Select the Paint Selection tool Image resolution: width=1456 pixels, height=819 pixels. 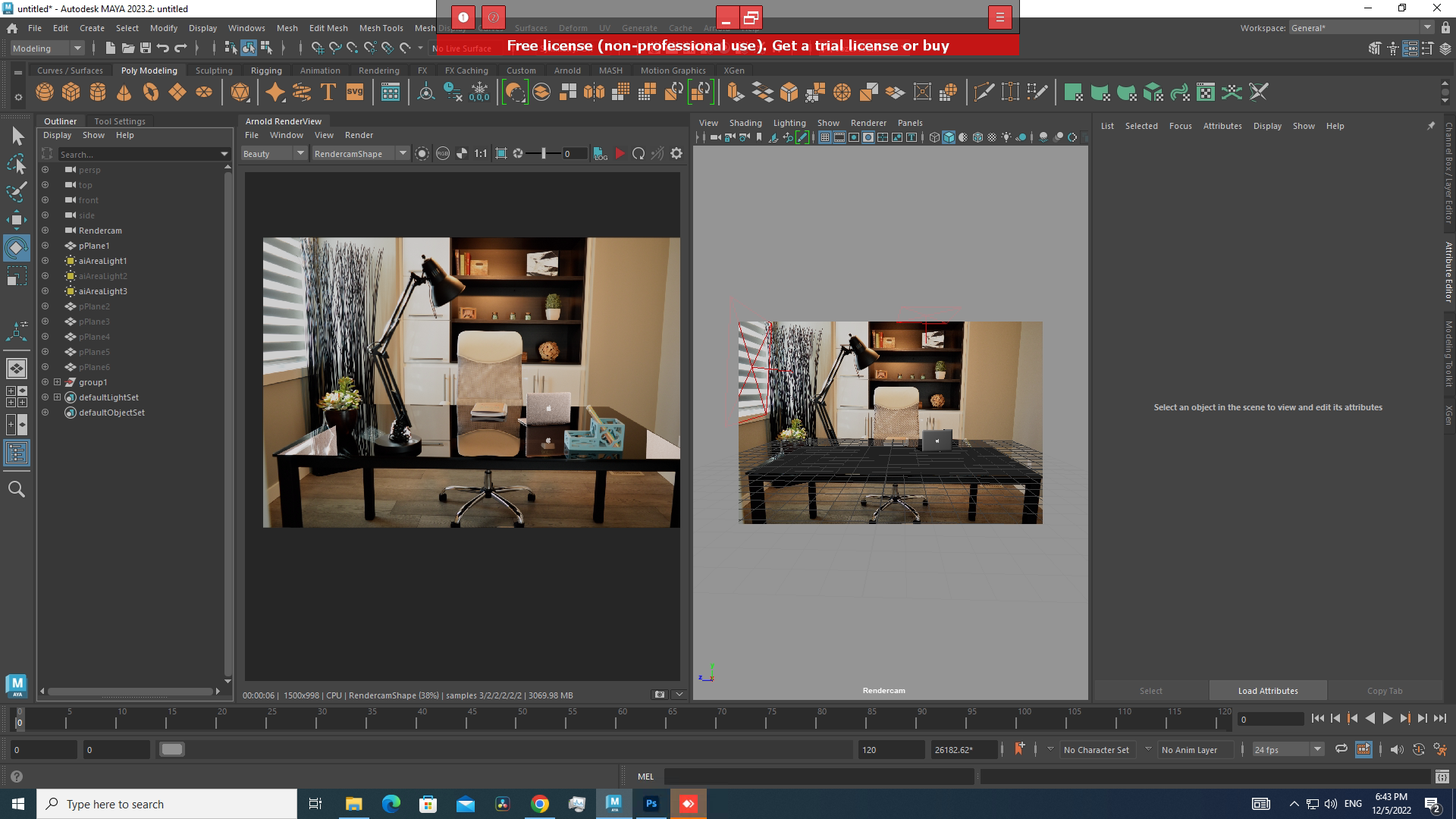(17, 192)
